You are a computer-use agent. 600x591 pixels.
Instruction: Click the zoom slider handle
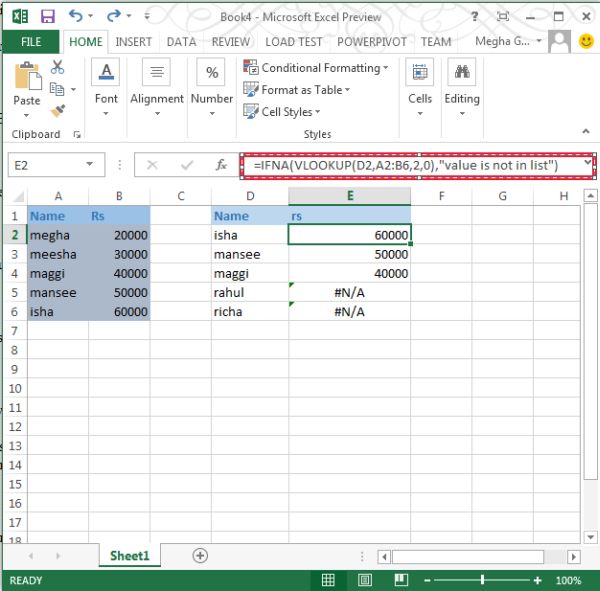point(483,580)
